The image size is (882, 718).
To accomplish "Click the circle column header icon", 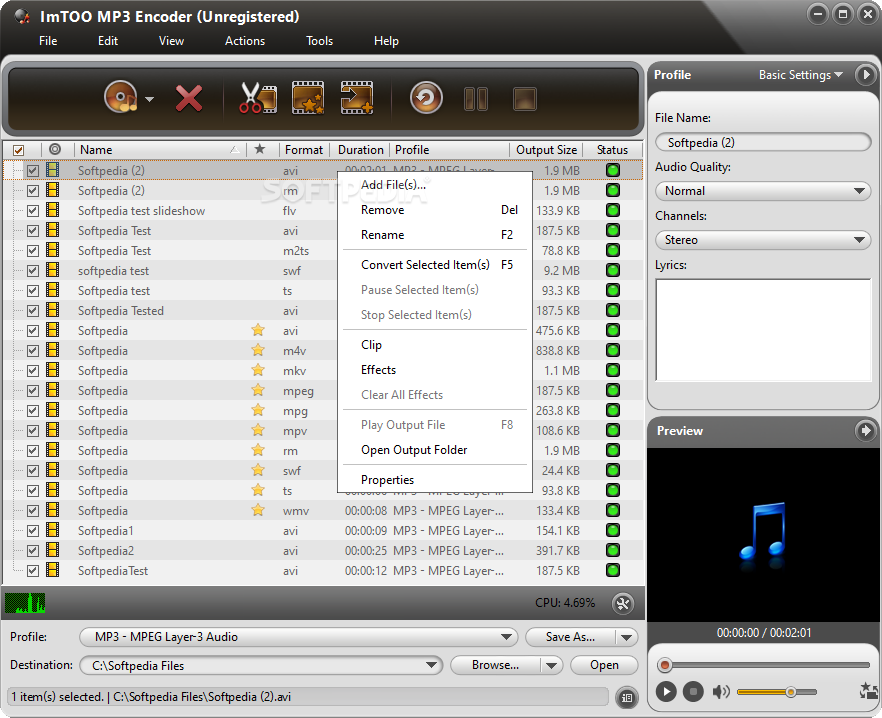I will 55,149.
